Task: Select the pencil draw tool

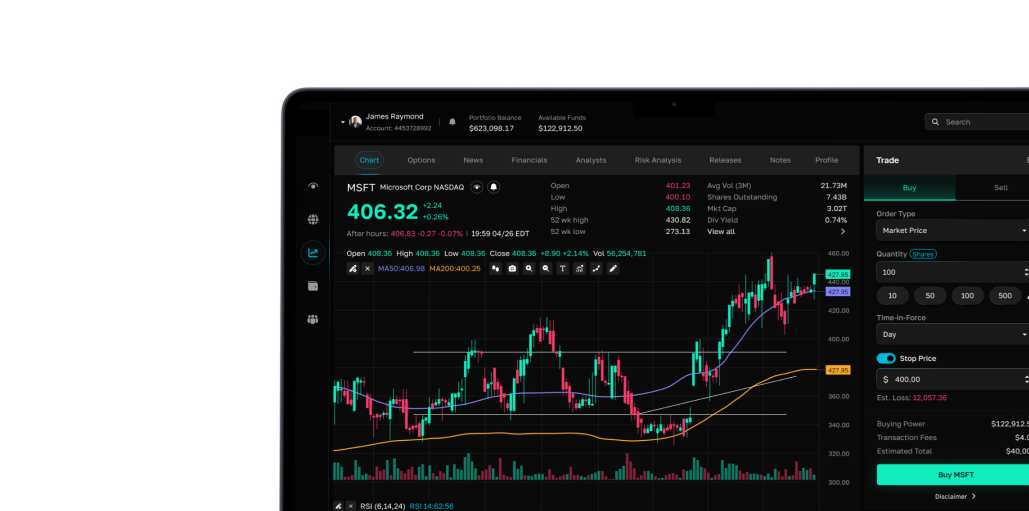Action: tap(613, 268)
